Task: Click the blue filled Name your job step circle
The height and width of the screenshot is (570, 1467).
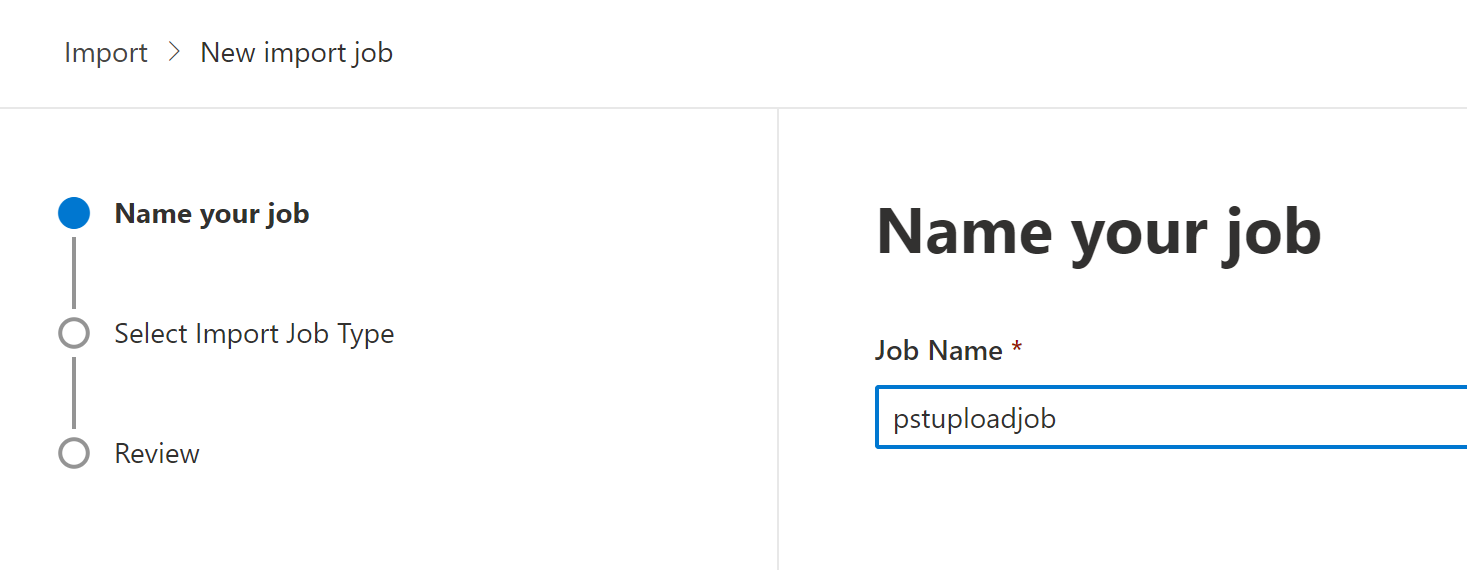Action: [x=74, y=213]
